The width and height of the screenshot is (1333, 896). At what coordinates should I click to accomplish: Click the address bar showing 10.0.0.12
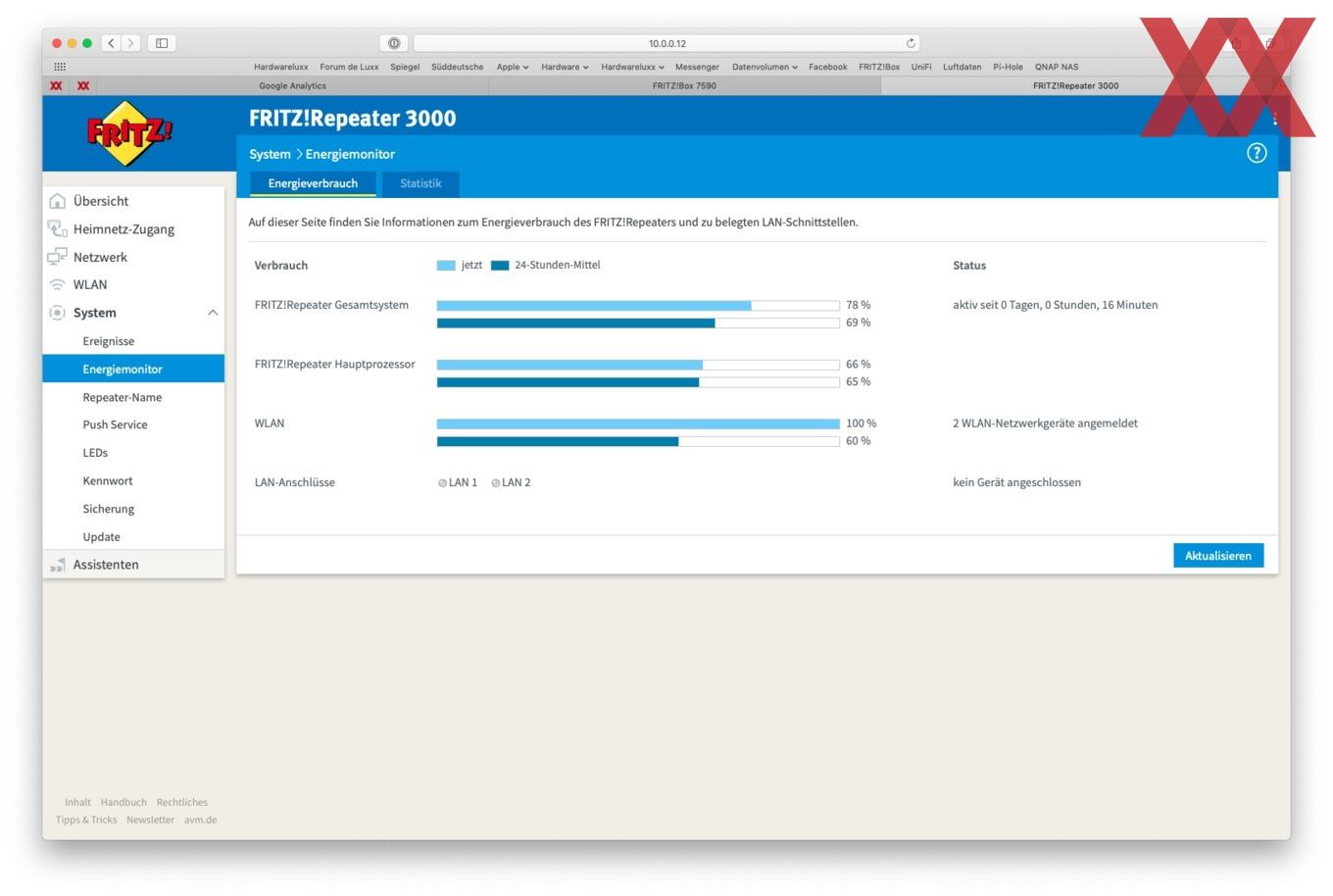click(667, 43)
